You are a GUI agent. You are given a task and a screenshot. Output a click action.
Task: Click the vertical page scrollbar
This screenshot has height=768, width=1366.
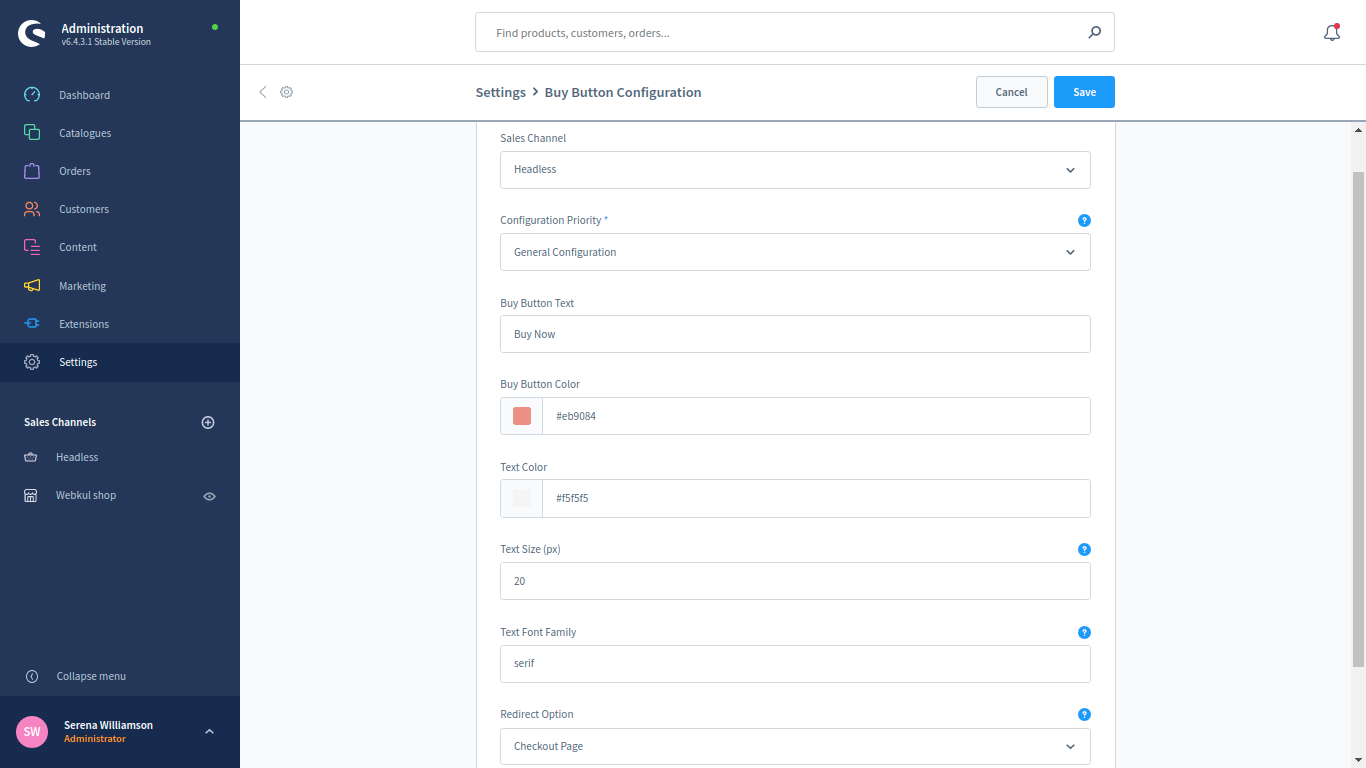(x=1358, y=419)
